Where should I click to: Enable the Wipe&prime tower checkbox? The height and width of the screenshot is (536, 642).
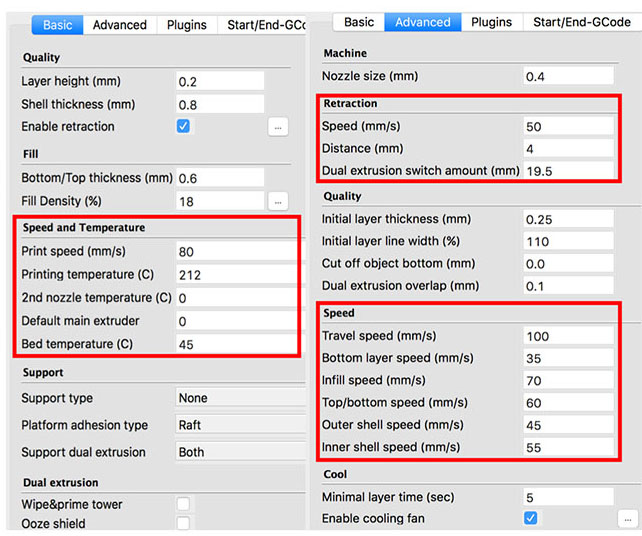[183, 504]
